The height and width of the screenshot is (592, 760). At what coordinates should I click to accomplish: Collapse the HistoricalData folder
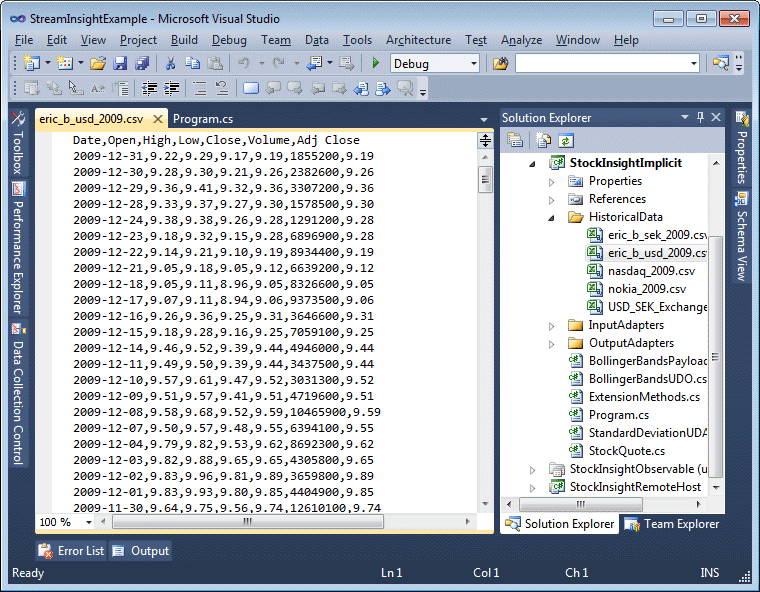click(x=552, y=218)
